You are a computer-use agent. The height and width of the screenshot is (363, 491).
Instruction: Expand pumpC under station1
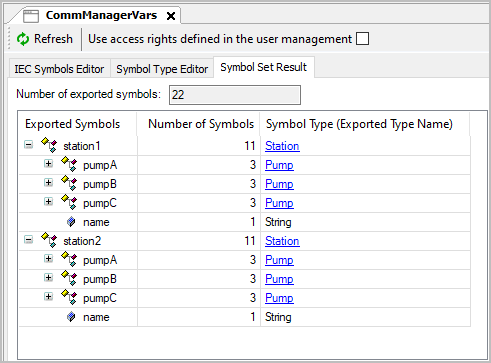click(48, 202)
